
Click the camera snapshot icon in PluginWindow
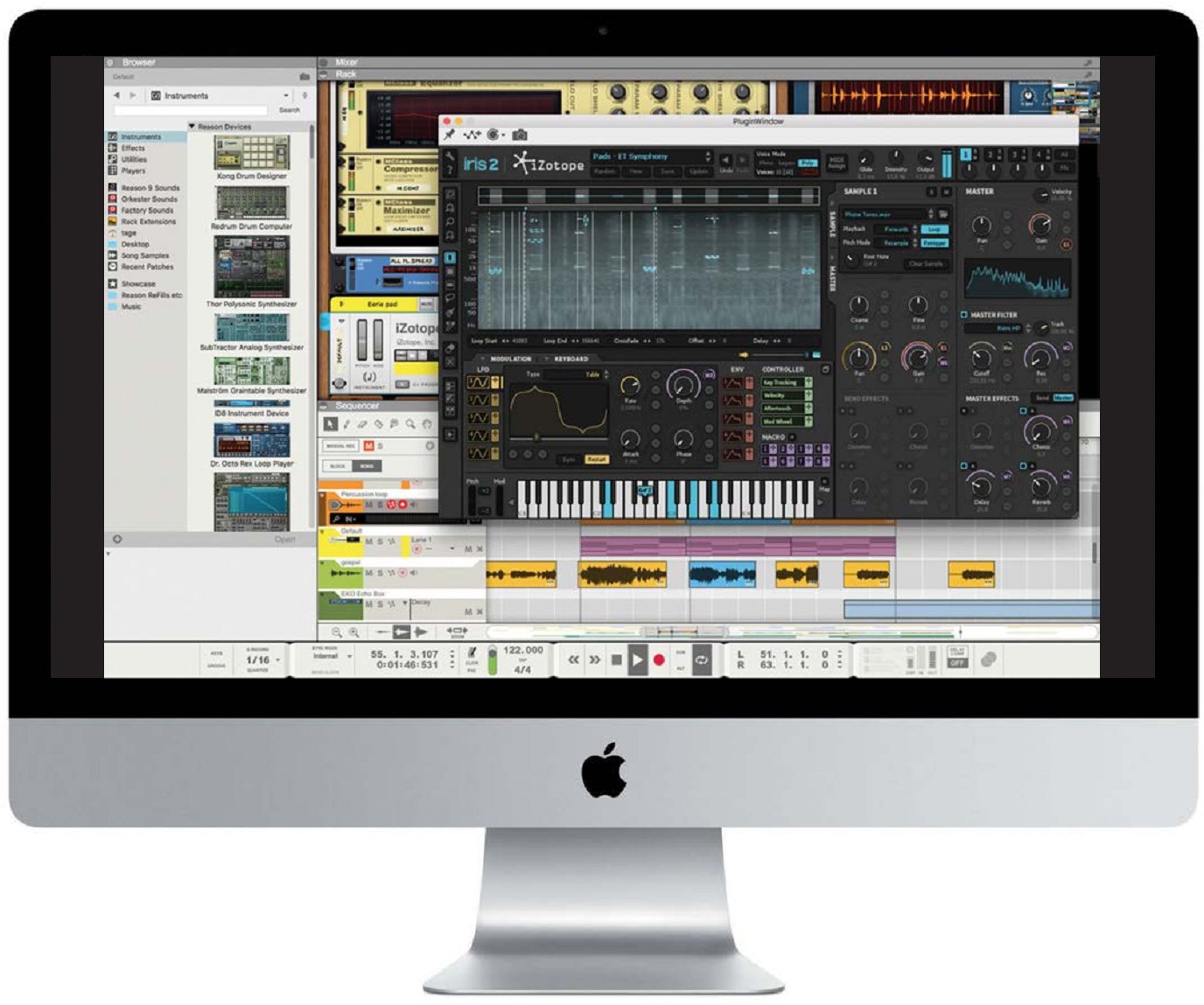point(520,135)
